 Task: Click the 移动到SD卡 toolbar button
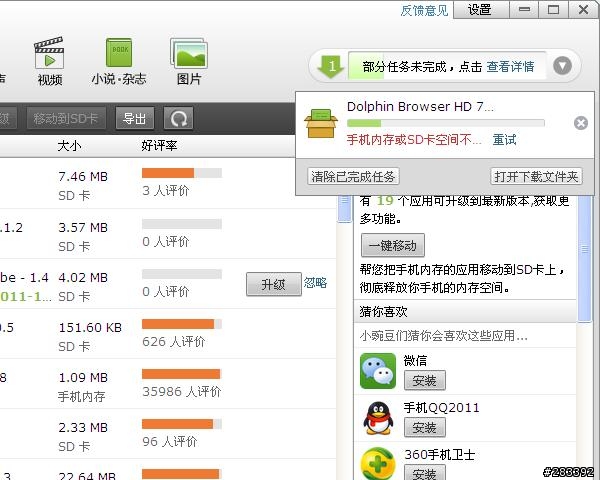coord(66,119)
